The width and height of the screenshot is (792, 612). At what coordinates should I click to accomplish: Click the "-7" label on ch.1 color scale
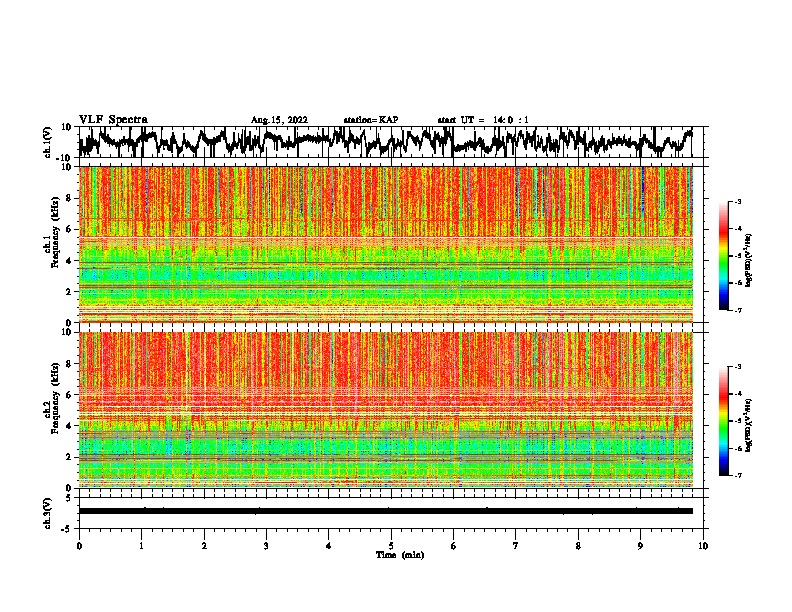tap(737, 311)
